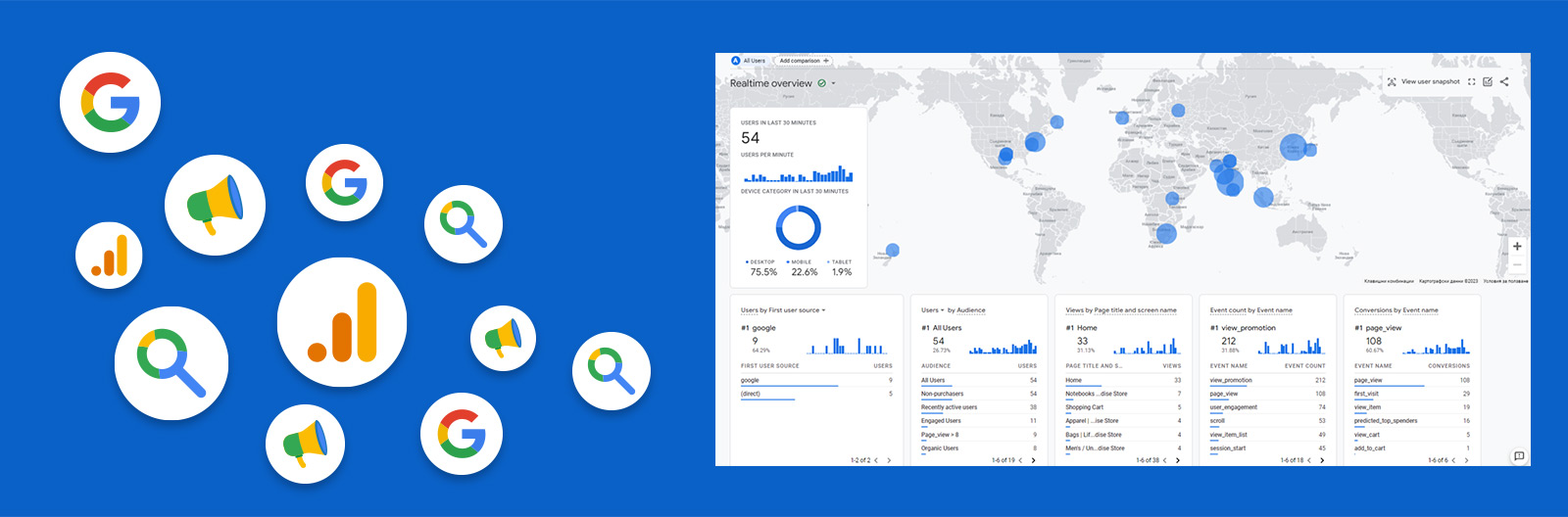Viewport: 1568px width, 517px height.
Task: Select the Men's / Un...dise Store row
Action: point(1123,449)
